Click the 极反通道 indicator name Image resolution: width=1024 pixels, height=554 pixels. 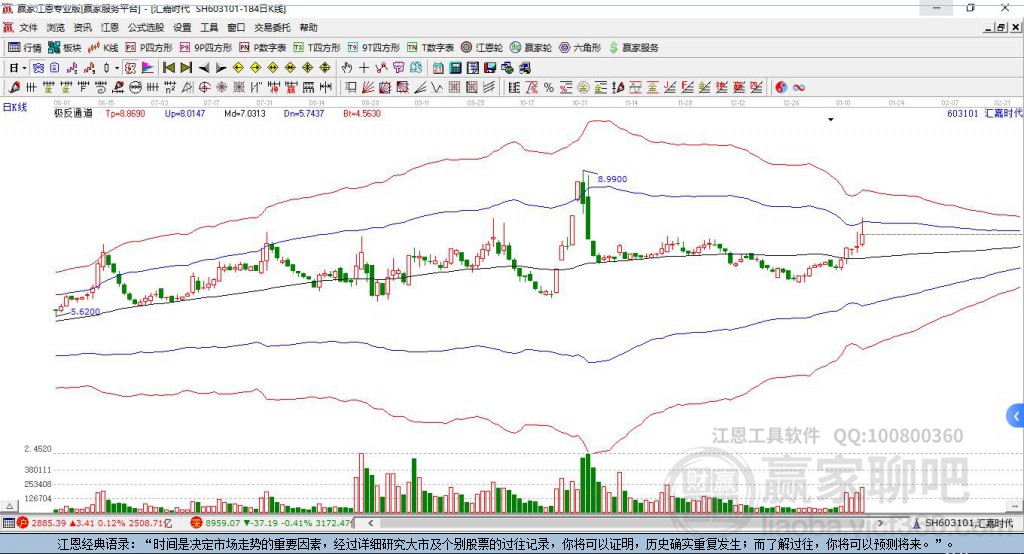73,113
